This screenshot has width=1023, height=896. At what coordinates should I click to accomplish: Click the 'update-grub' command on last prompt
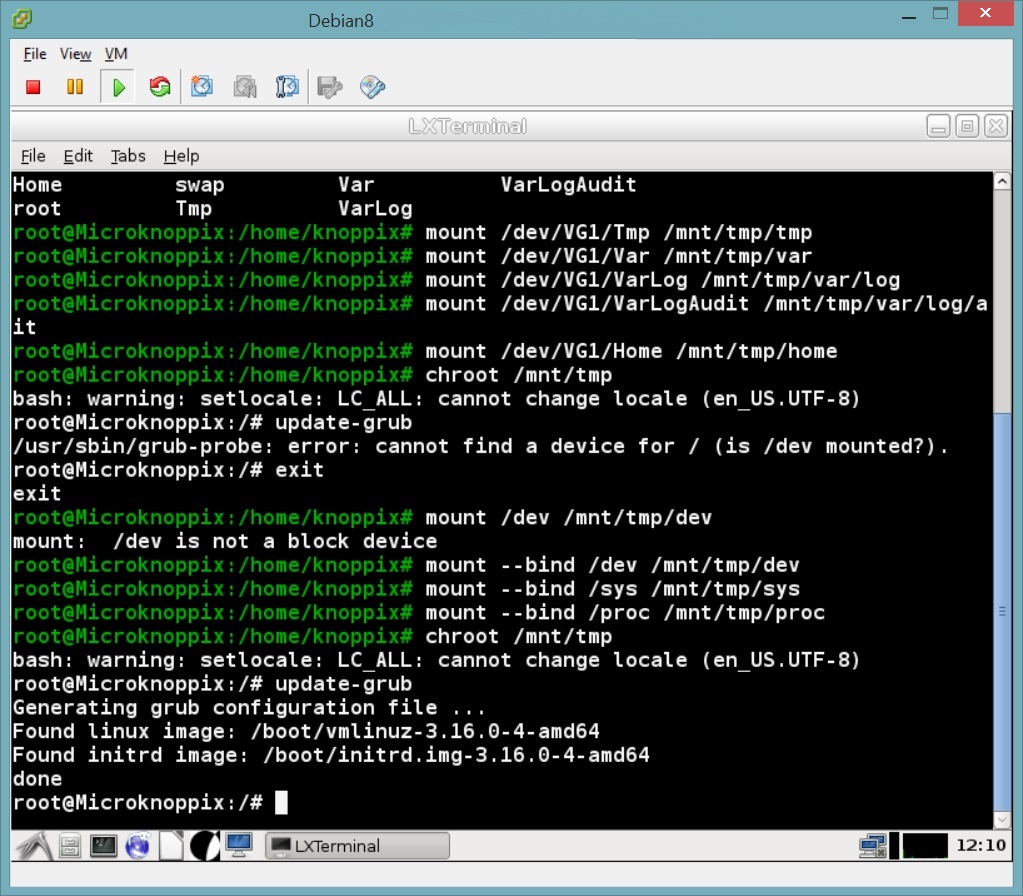click(x=343, y=683)
